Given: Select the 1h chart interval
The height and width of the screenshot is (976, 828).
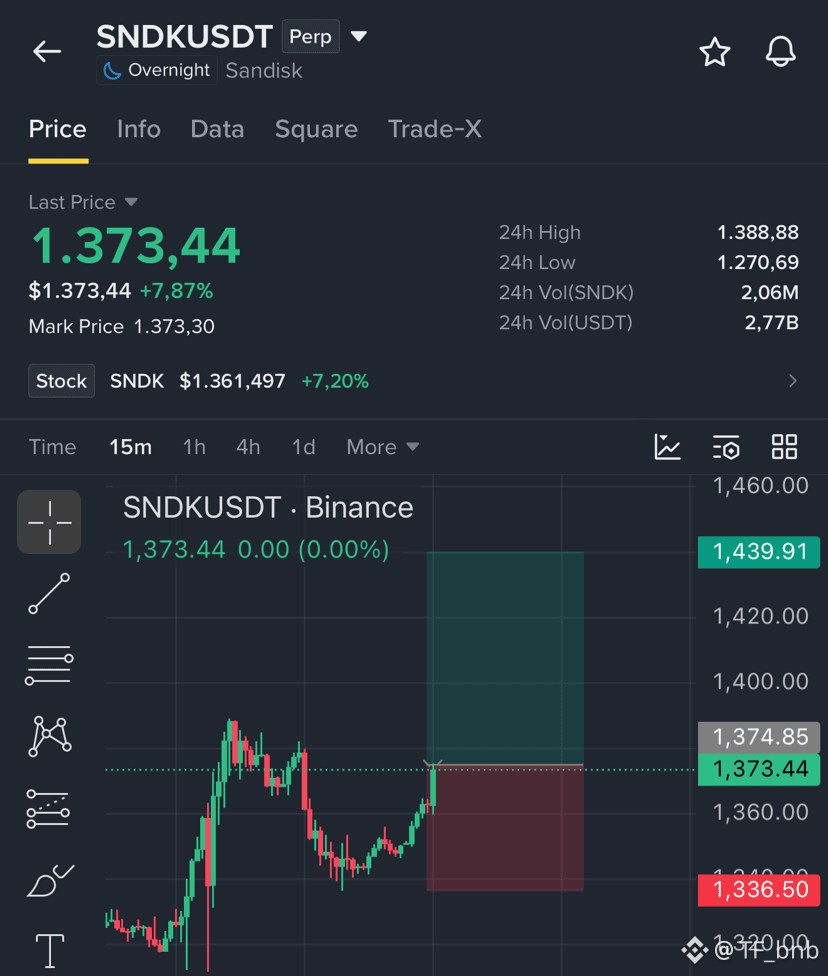Looking at the screenshot, I should pos(194,447).
